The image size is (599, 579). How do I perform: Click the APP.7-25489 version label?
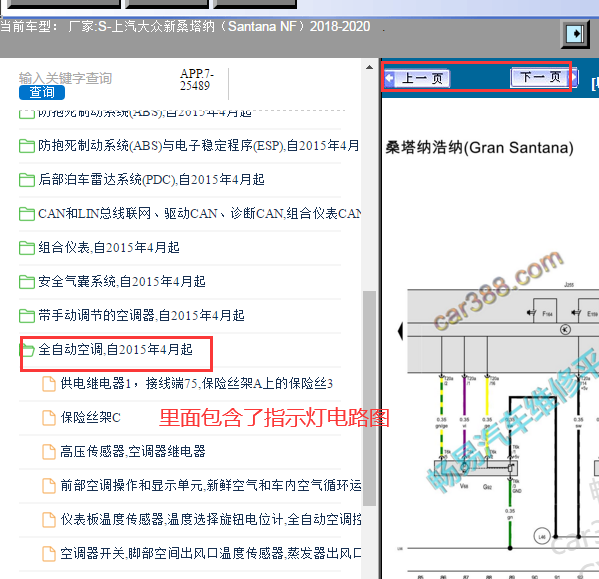point(196,80)
